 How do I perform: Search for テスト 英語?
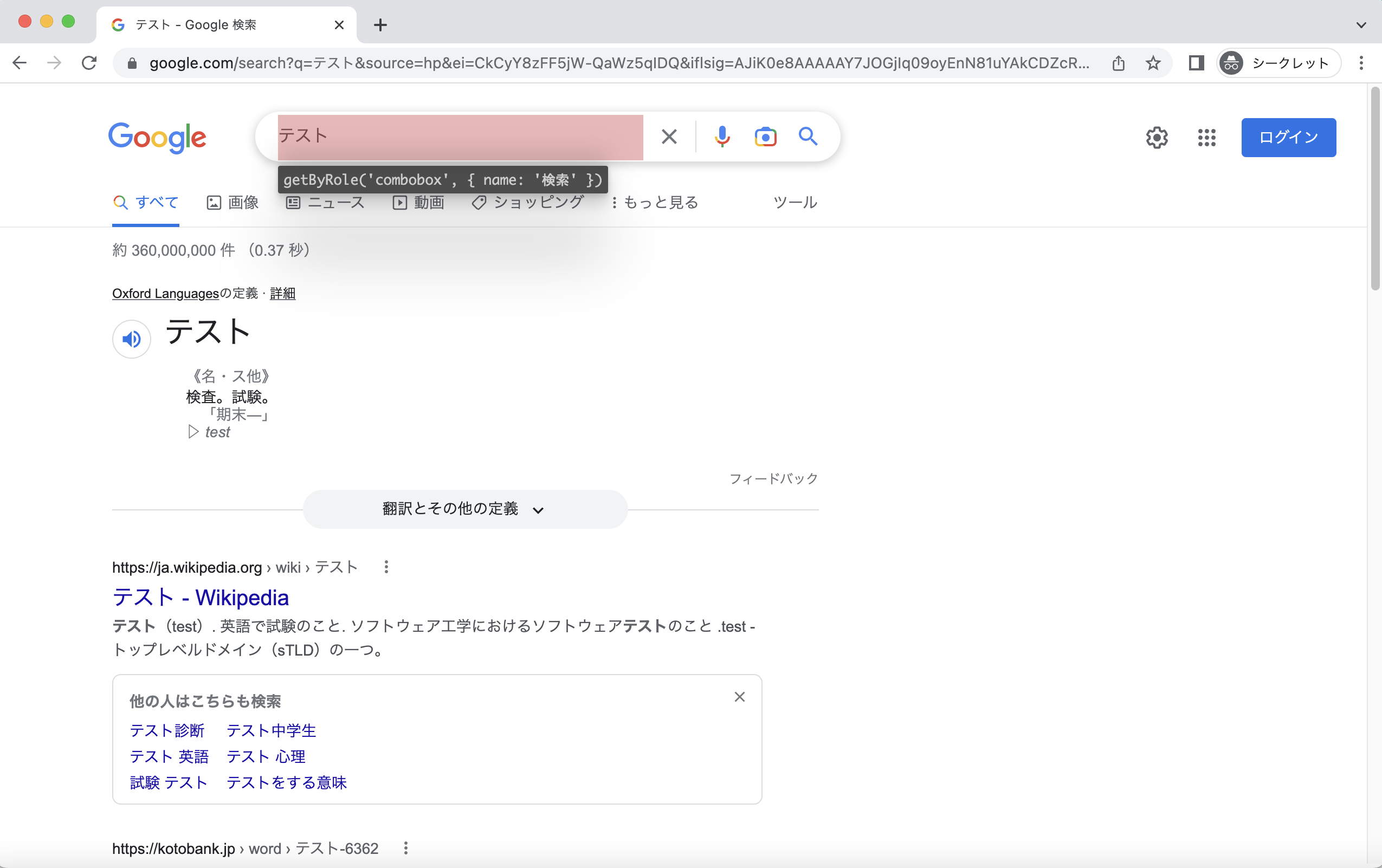(169, 757)
